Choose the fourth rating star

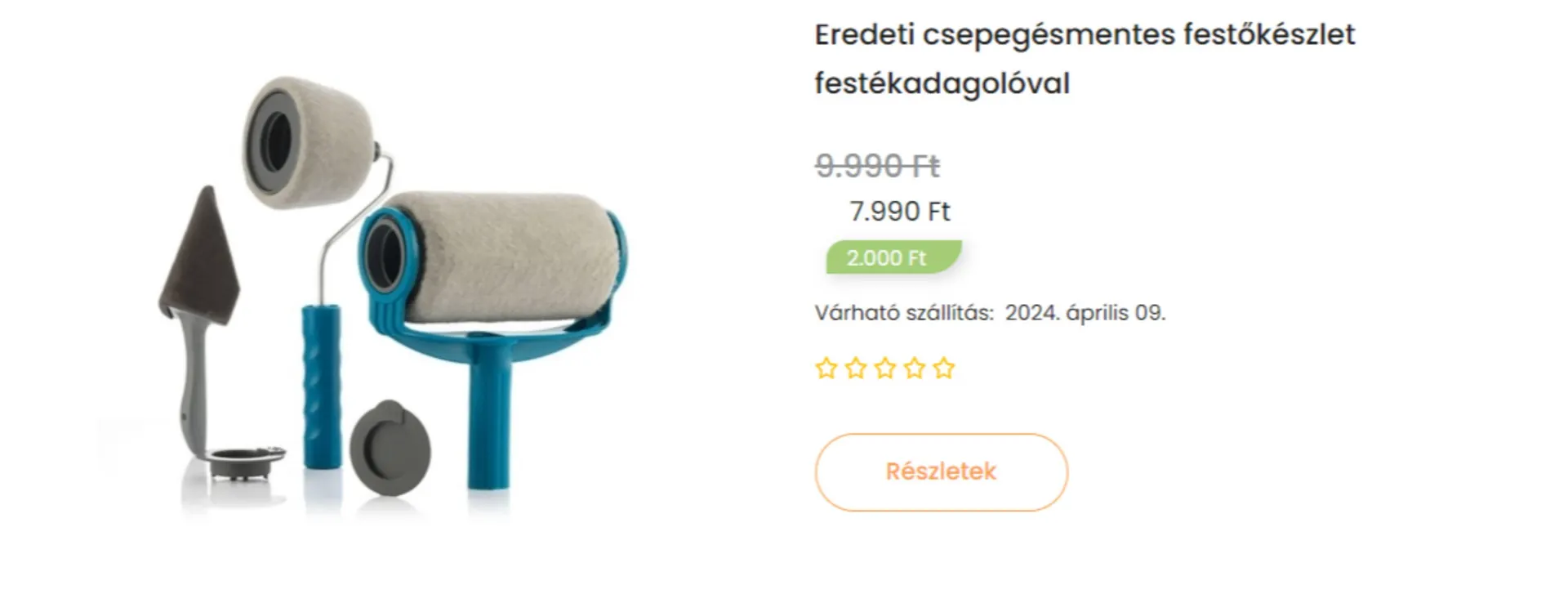point(915,368)
